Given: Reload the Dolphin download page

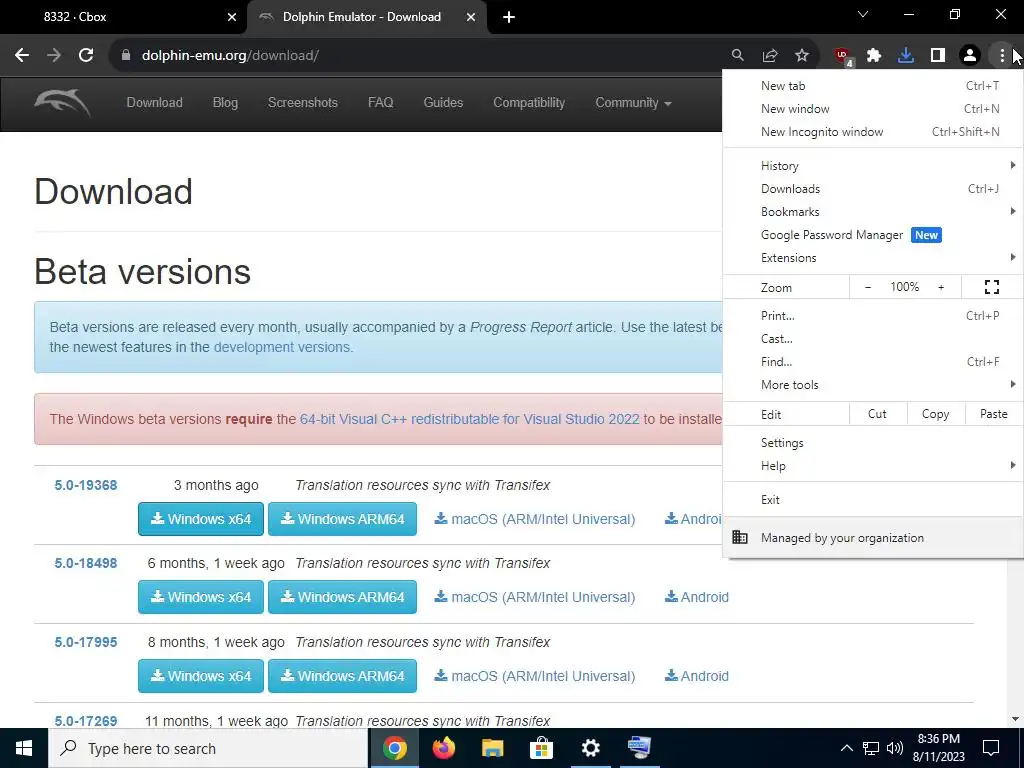Looking at the screenshot, I should [x=86, y=56].
